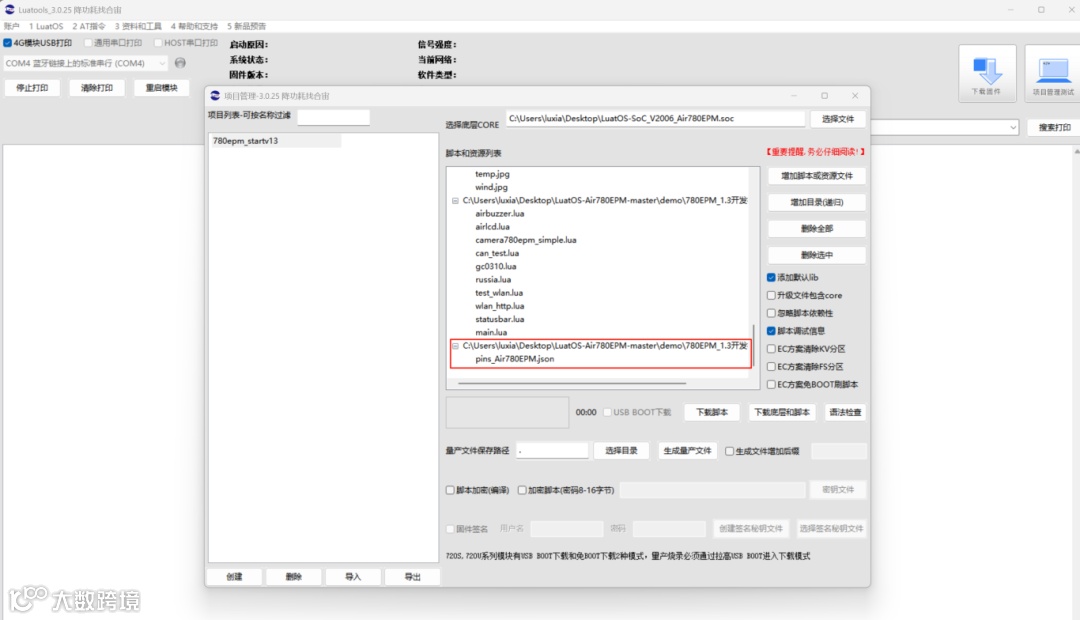Viewport: 1080px width, 620px height.
Task: Click 选择文件 to choose core file
Action: pyautogui.click(x=838, y=119)
